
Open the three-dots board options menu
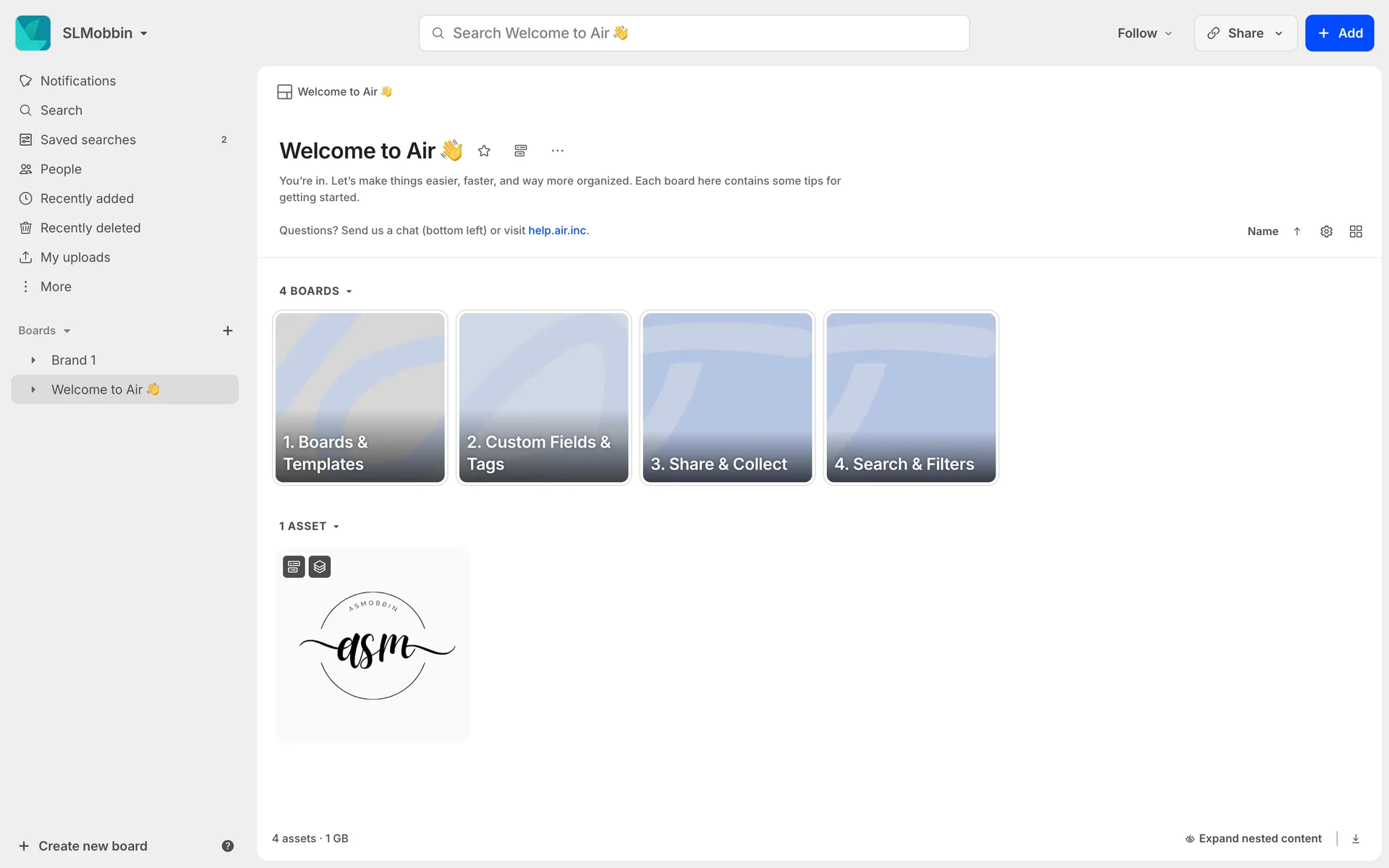(557, 150)
